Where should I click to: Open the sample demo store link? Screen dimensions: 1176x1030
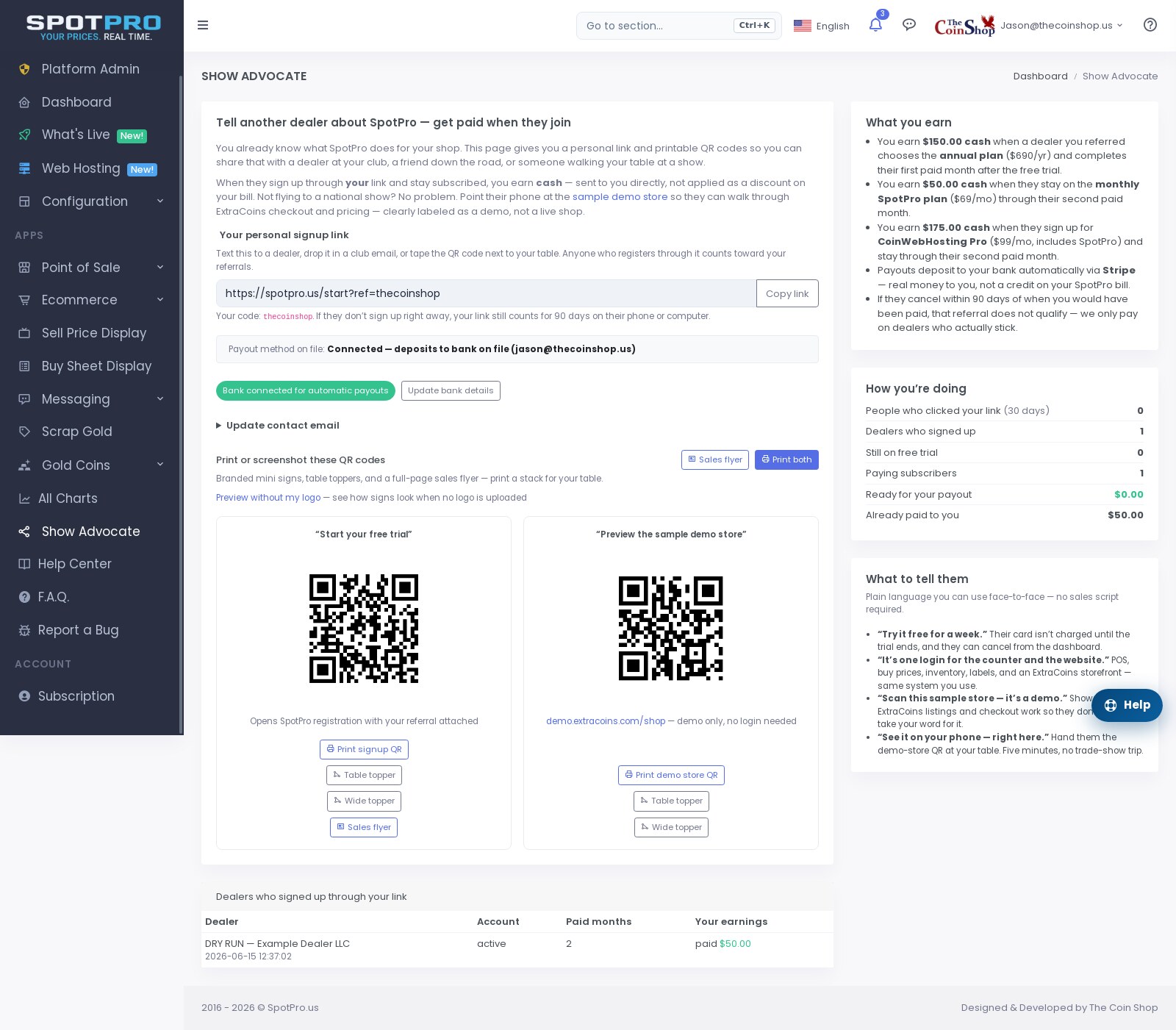(x=620, y=197)
